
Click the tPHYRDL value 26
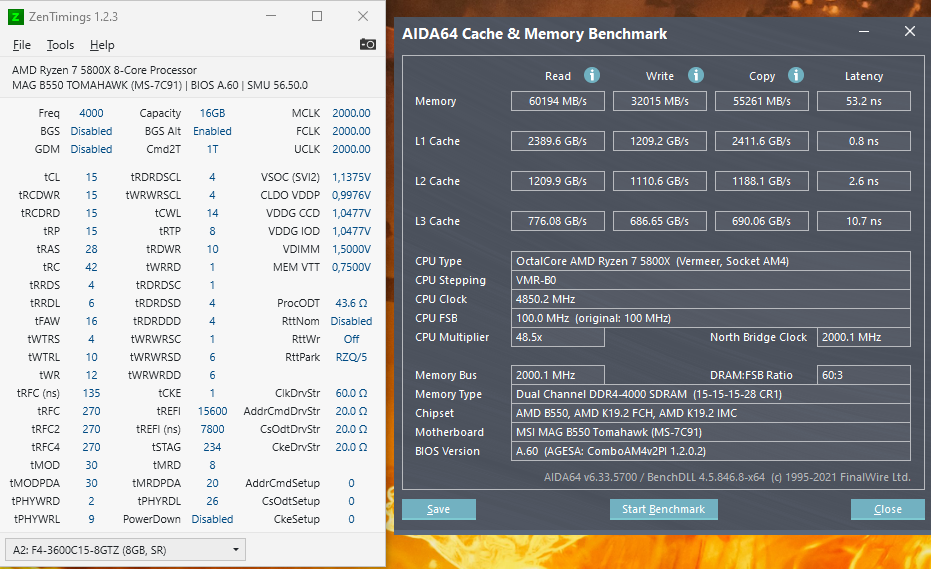point(212,501)
